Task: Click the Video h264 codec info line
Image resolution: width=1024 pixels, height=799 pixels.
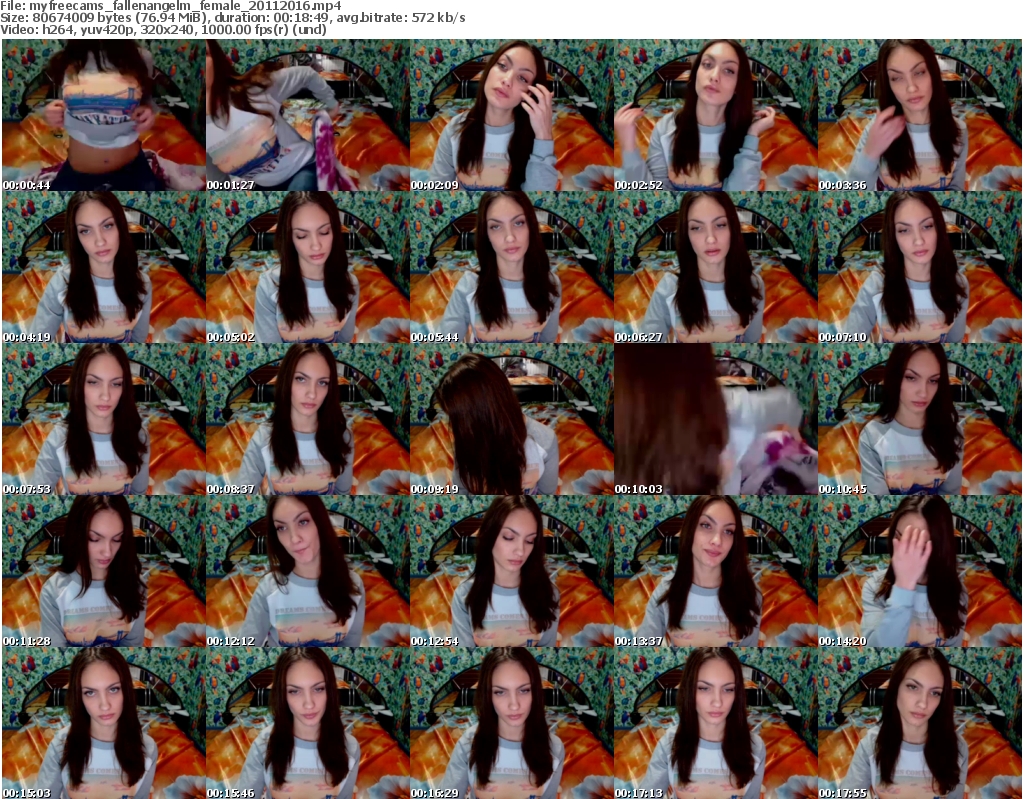Action: click(x=164, y=29)
